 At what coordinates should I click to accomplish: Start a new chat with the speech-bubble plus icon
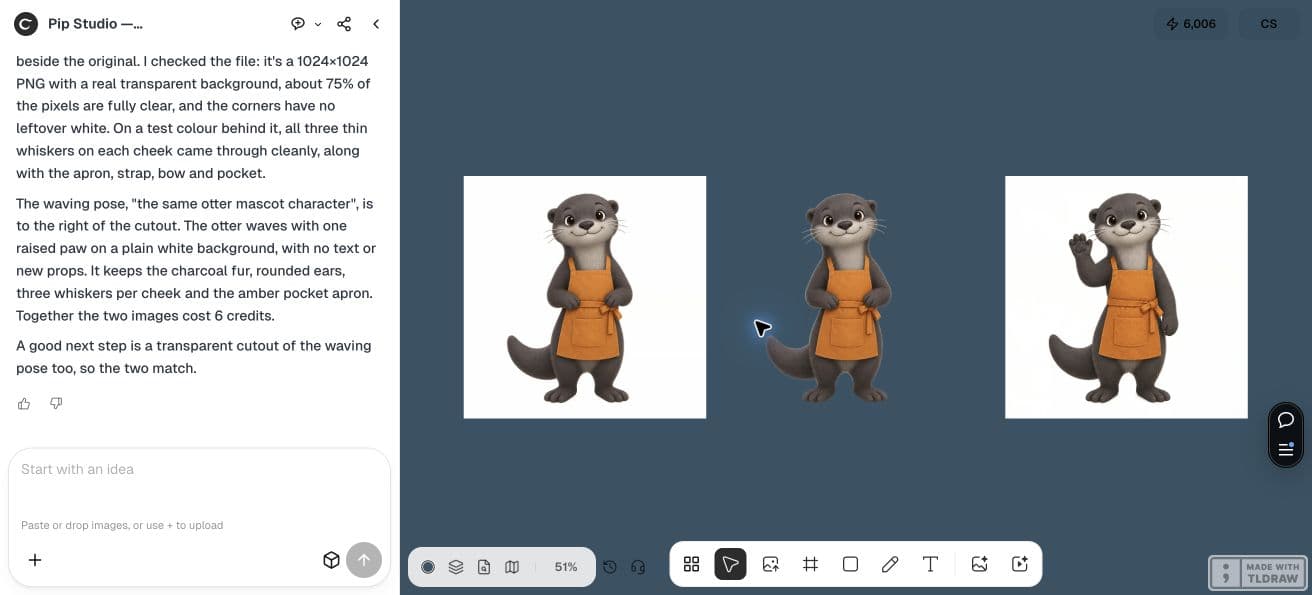[298, 24]
